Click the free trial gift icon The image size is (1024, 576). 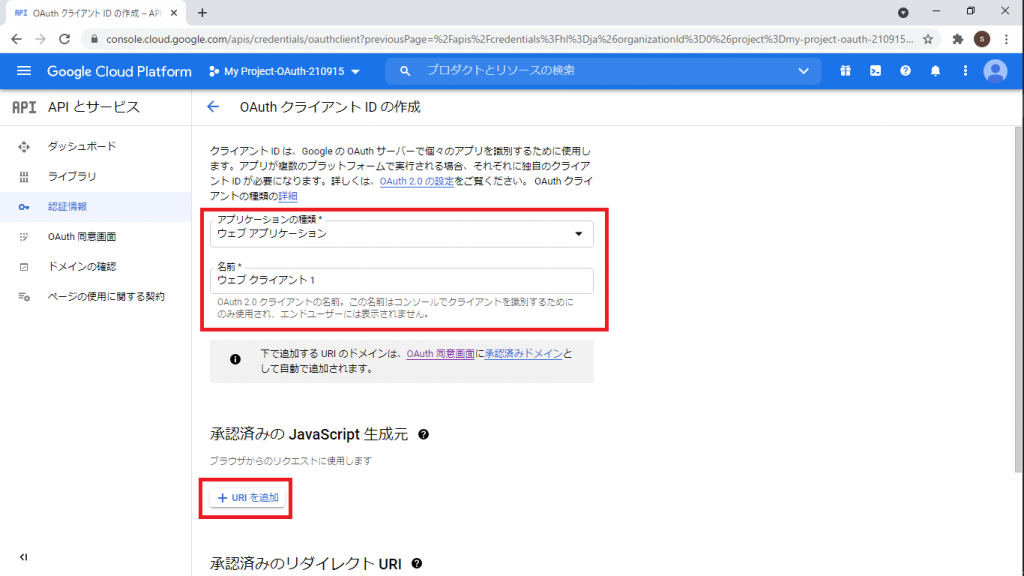(845, 71)
